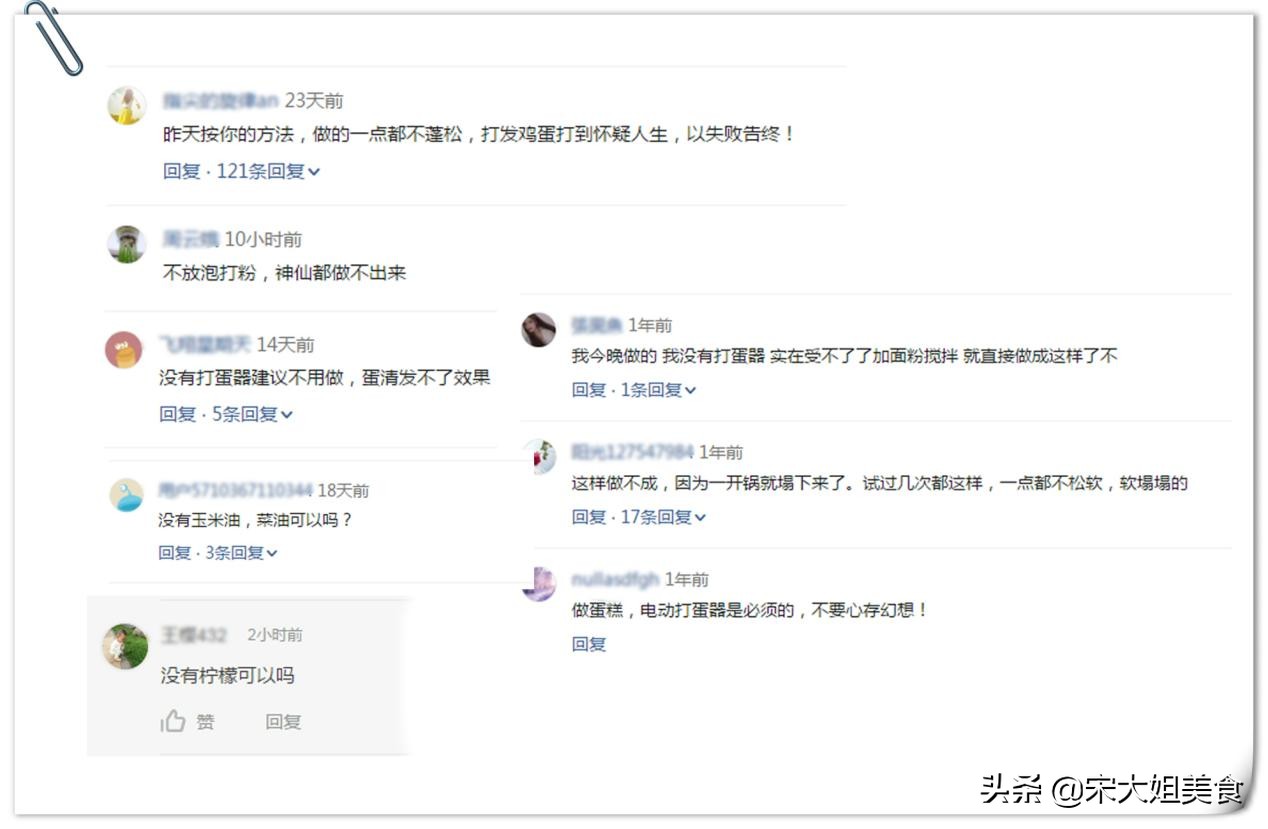Click nuliasdfgh's avatar picture
The height and width of the screenshot is (829, 1268).
point(539,583)
